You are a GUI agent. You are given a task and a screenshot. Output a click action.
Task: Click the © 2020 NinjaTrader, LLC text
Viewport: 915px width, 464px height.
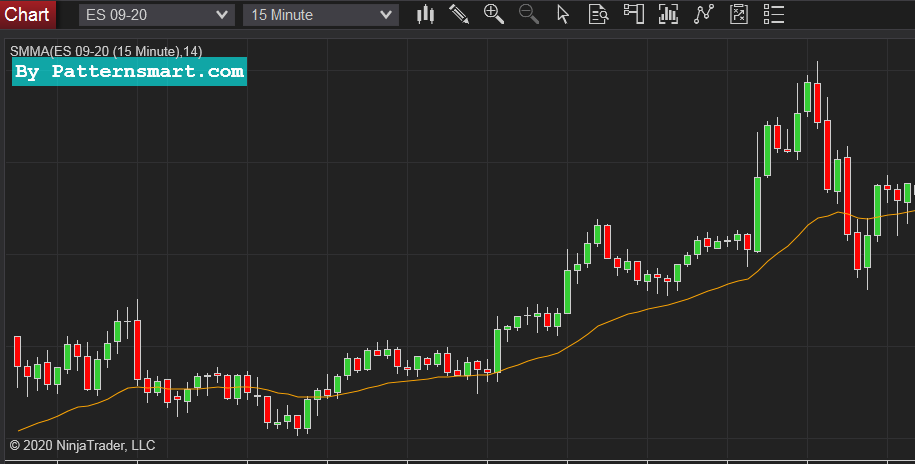[82, 445]
